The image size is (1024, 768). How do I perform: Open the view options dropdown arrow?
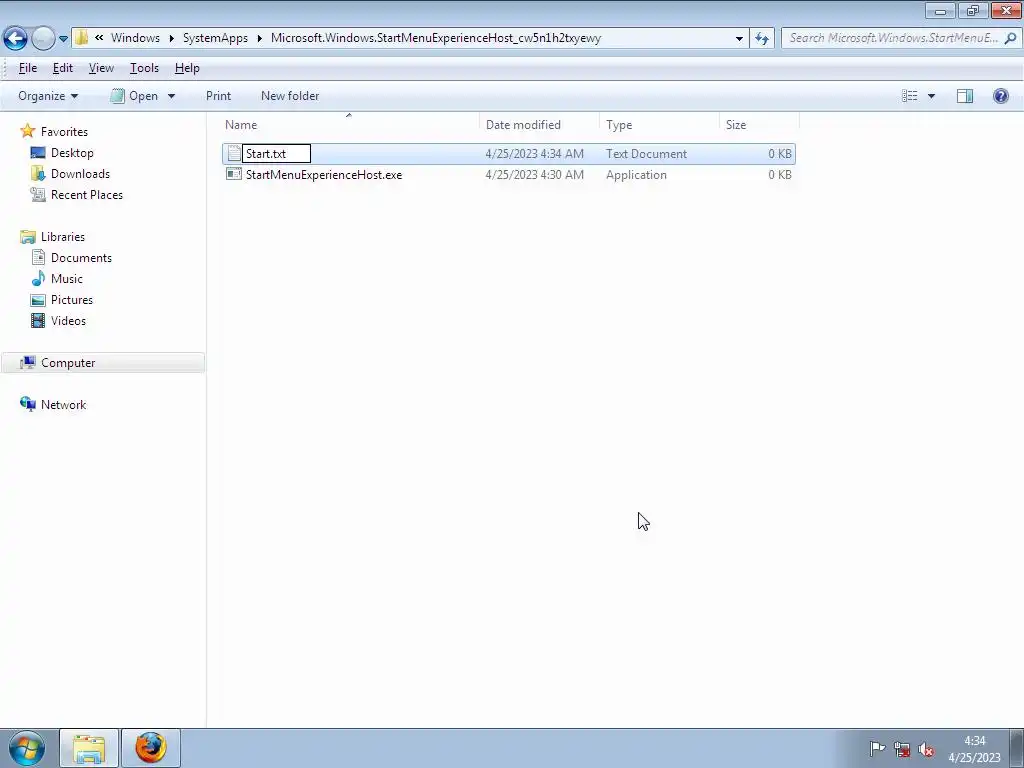point(931,96)
